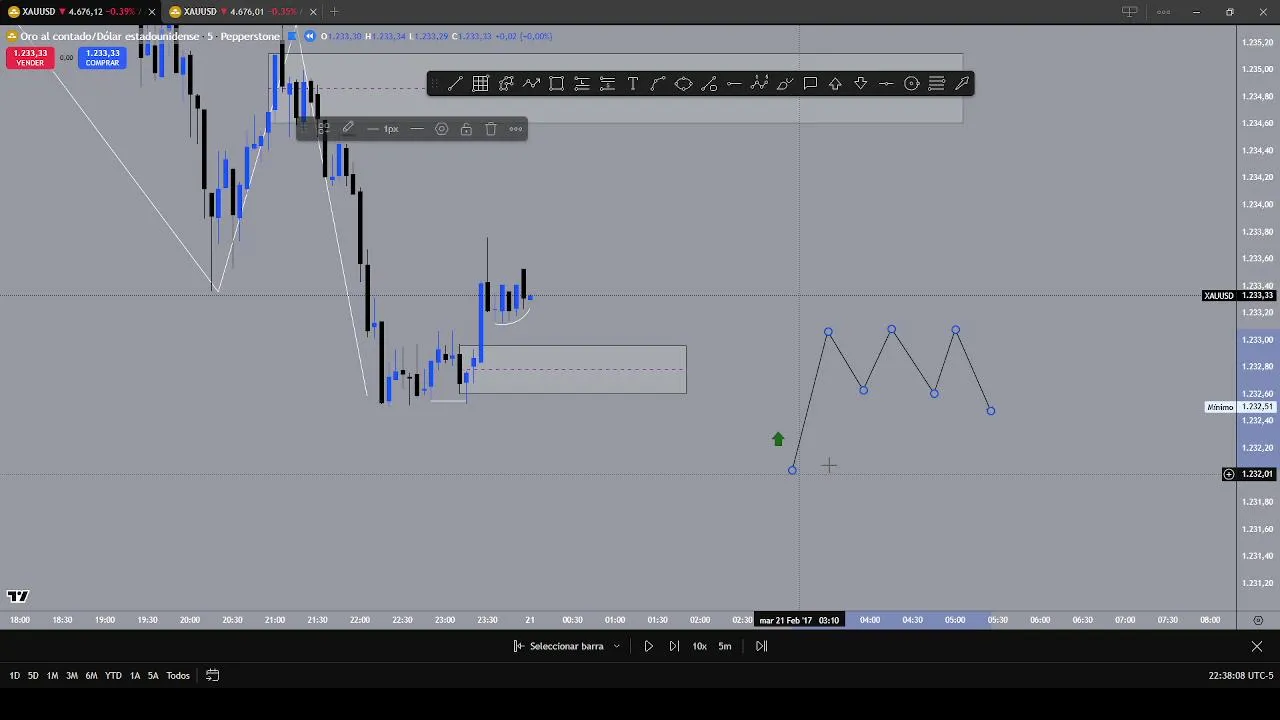Set range to YTD
Screen dimensions: 1280x720
113,676
